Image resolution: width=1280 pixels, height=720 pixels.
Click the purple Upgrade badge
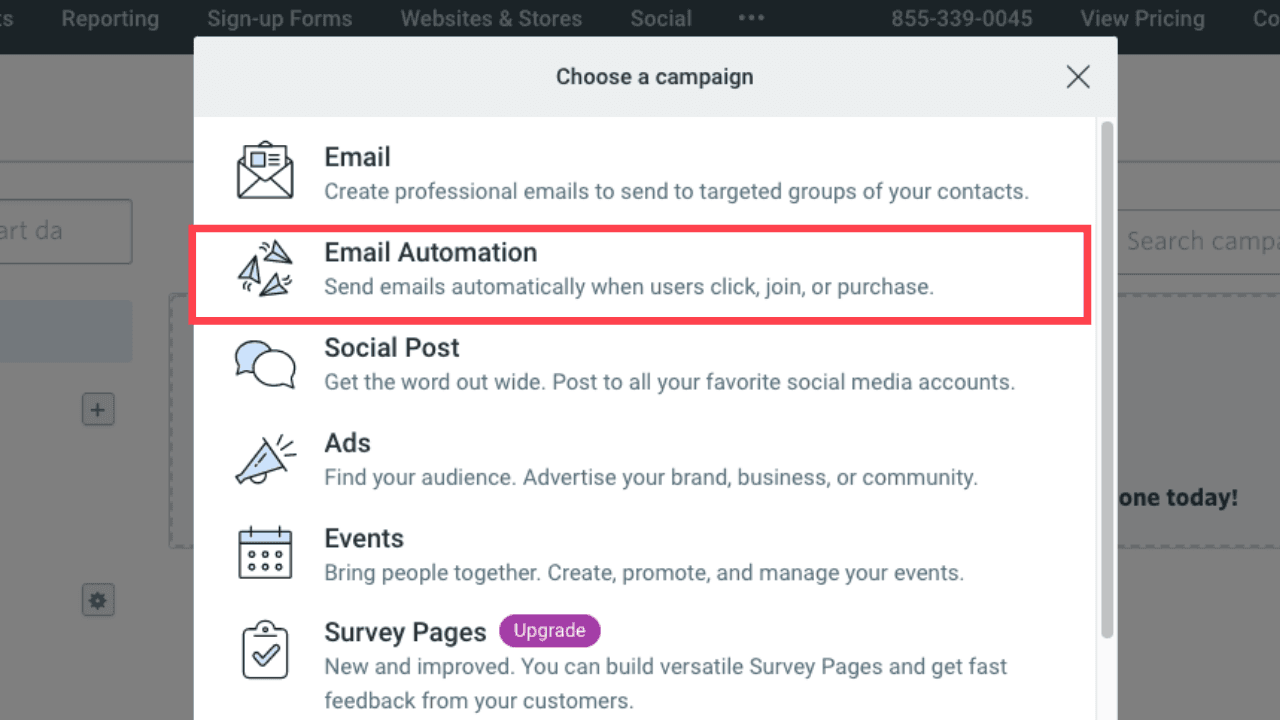[x=550, y=631]
